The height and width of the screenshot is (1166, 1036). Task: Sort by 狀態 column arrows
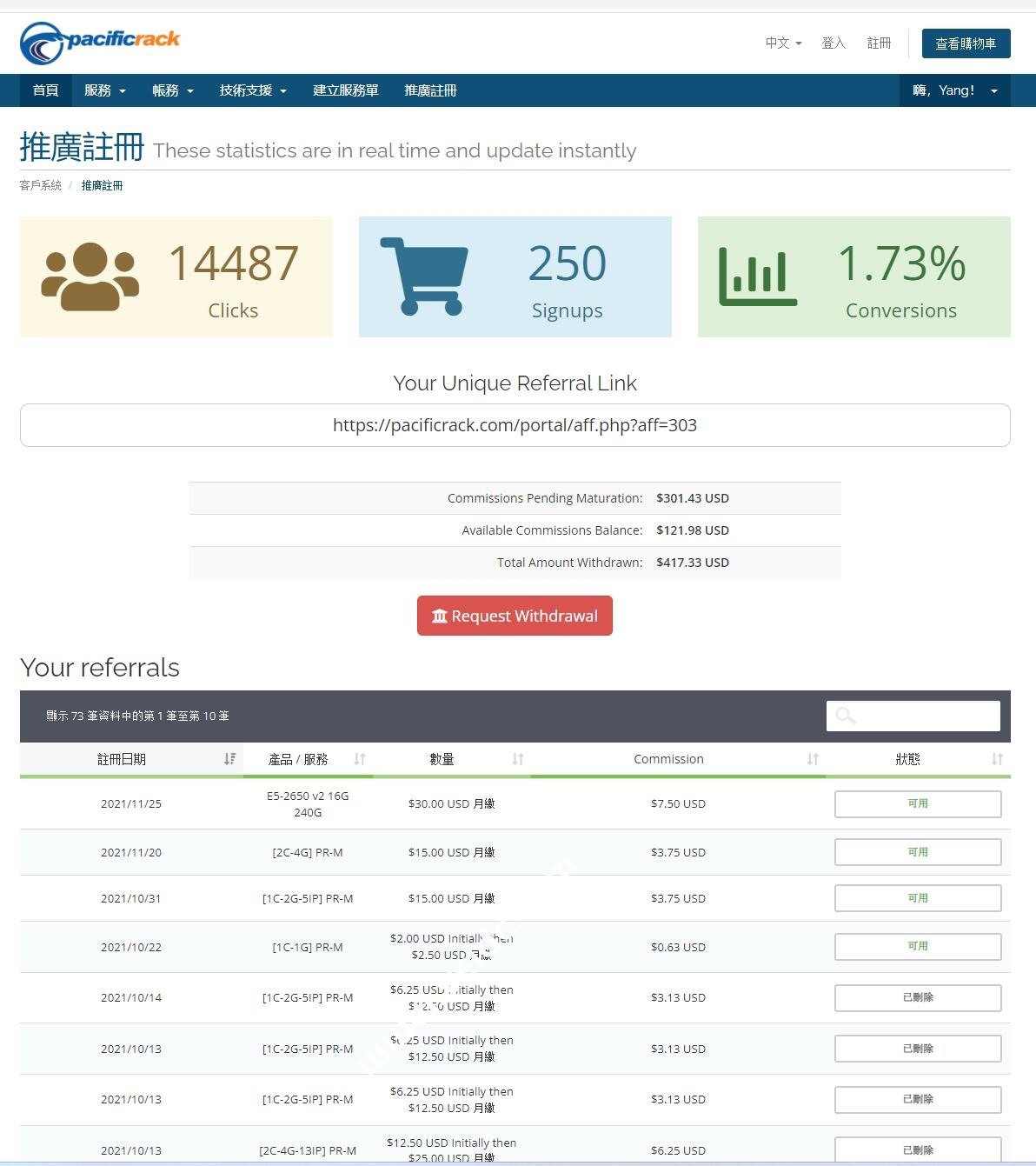[x=997, y=759]
